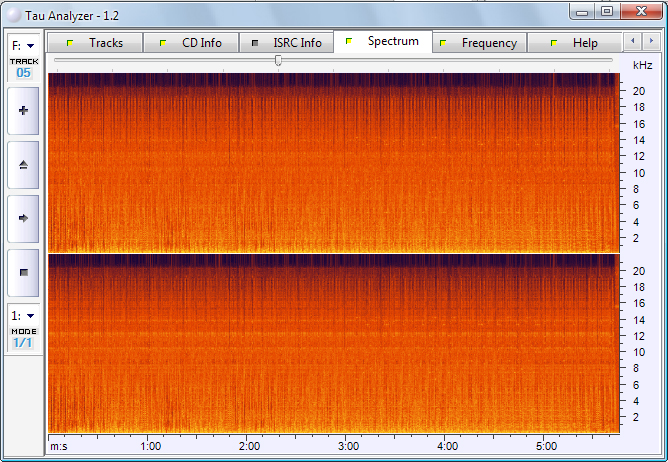The width and height of the screenshot is (668, 462).
Task: Expand the 1: mode dropdown
Action: click(x=23, y=316)
